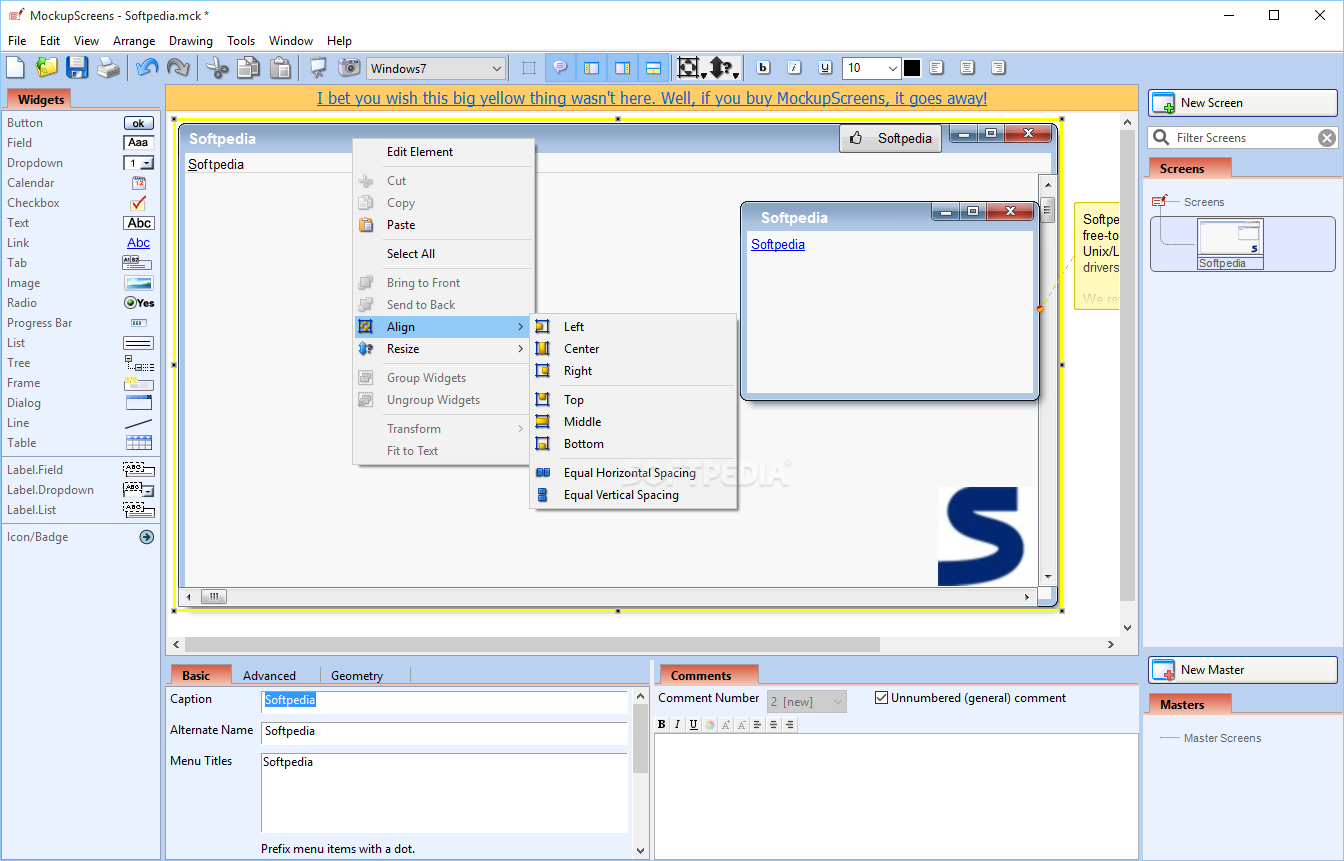1344x861 pixels.
Task: Open the Drawing menu
Action: point(190,41)
